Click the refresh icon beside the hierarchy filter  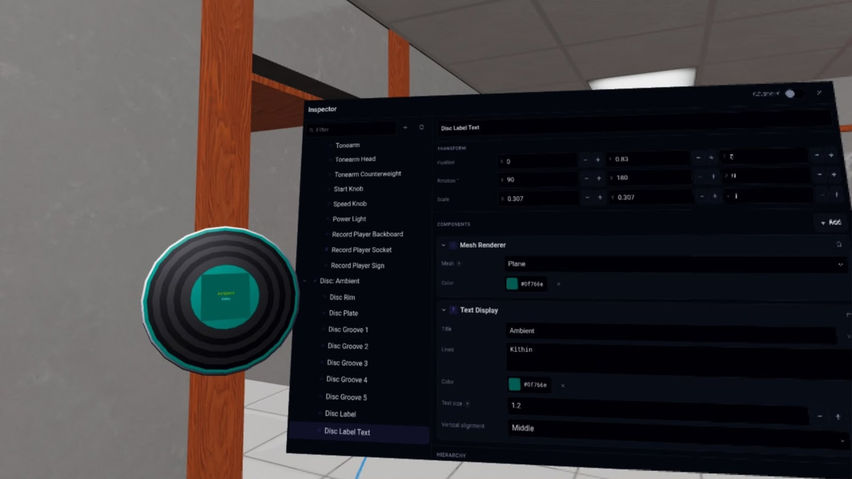coord(421,128)
